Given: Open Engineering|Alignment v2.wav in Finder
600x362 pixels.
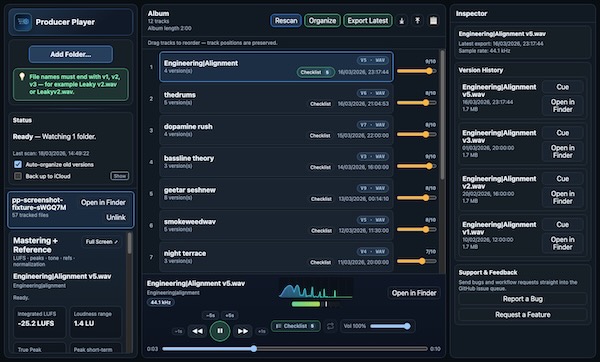Looking at the screenshot, I should tap(562, 197).
